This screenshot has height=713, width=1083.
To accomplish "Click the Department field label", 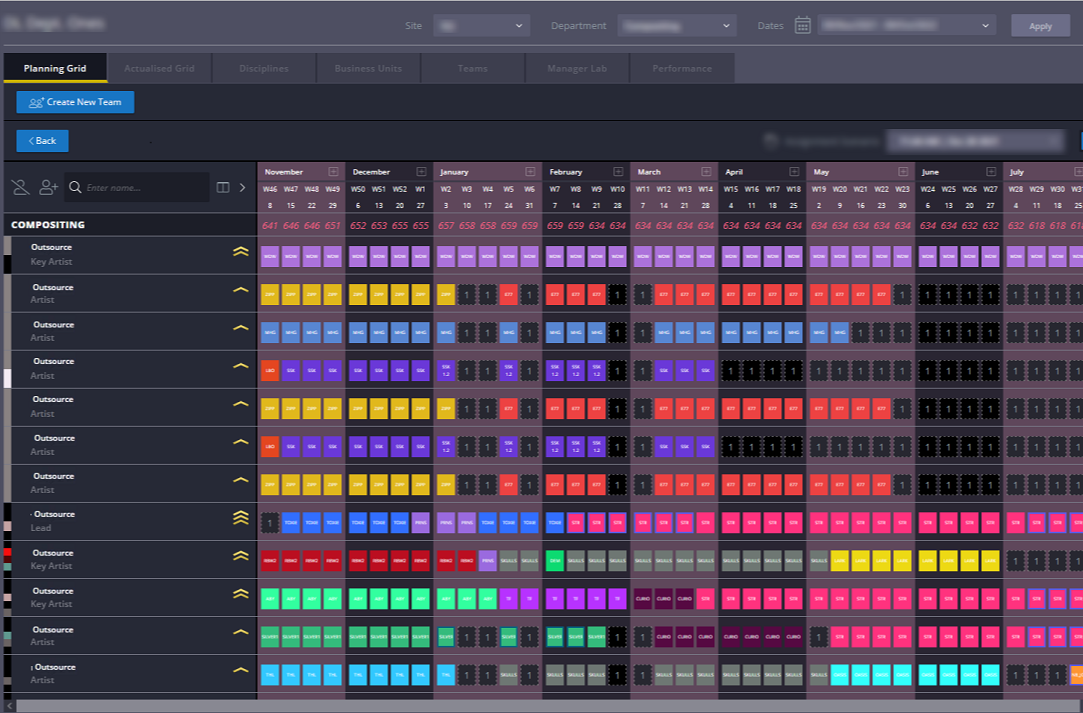I will tap(578, 26).
